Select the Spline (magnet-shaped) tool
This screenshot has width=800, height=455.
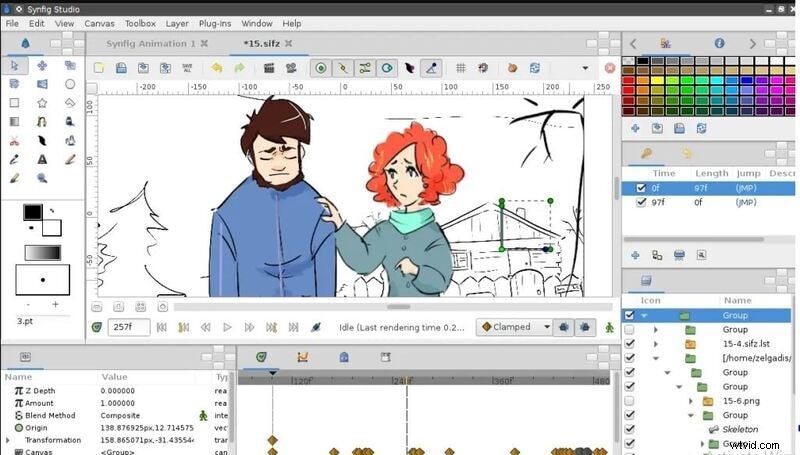click(42, 121)
